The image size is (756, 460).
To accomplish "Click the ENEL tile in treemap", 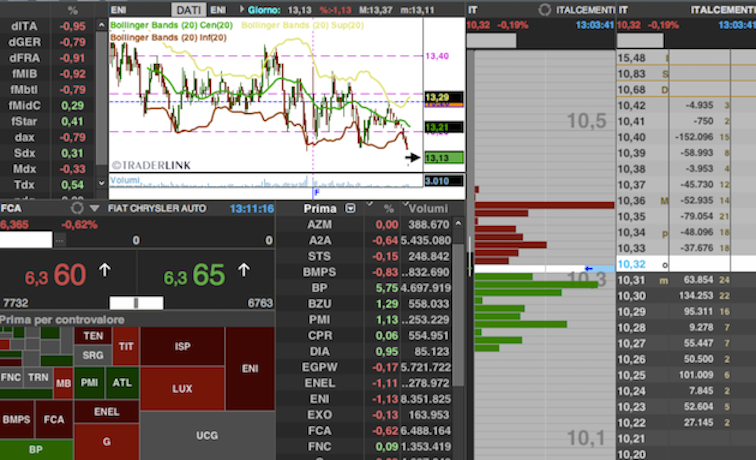I will coord(107,412).
